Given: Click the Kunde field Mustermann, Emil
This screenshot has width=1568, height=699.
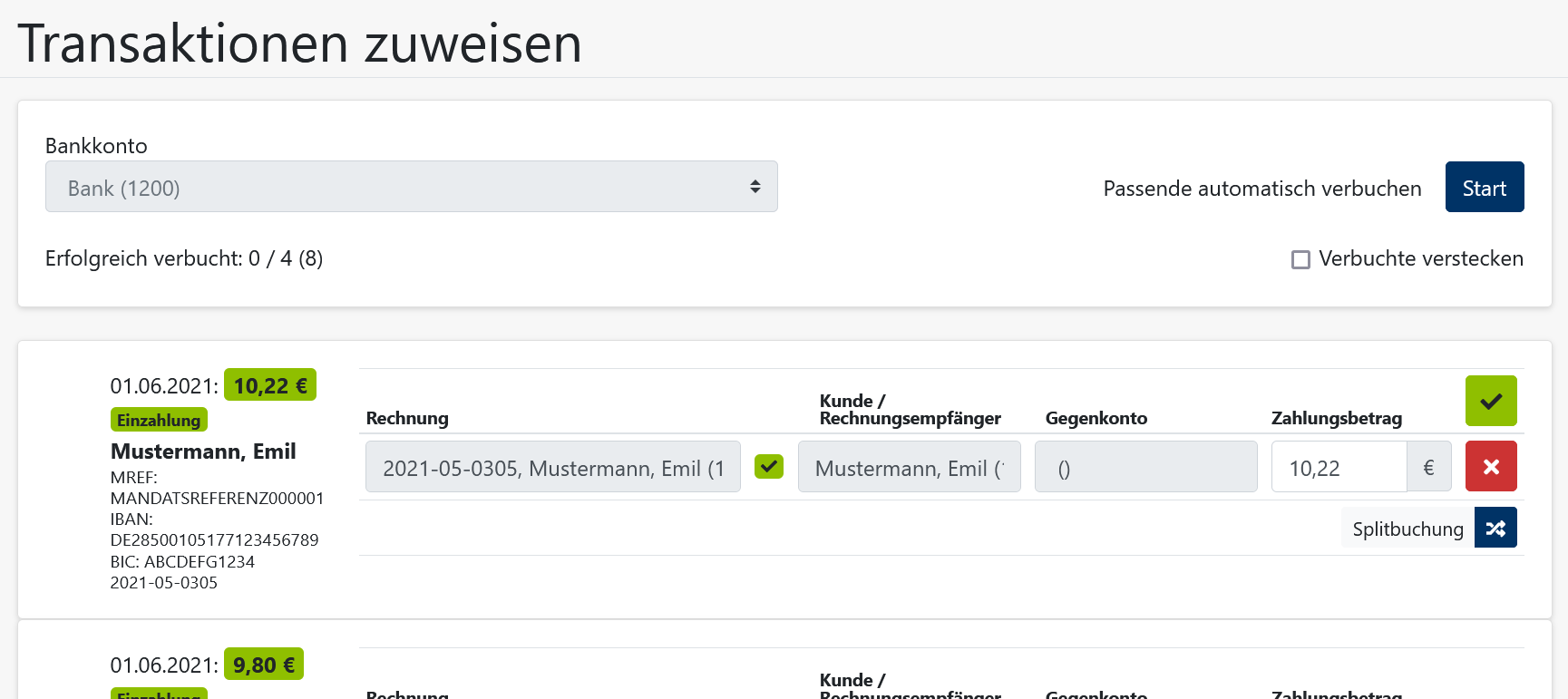Looking at the screenshot, I should coord(910,467).
